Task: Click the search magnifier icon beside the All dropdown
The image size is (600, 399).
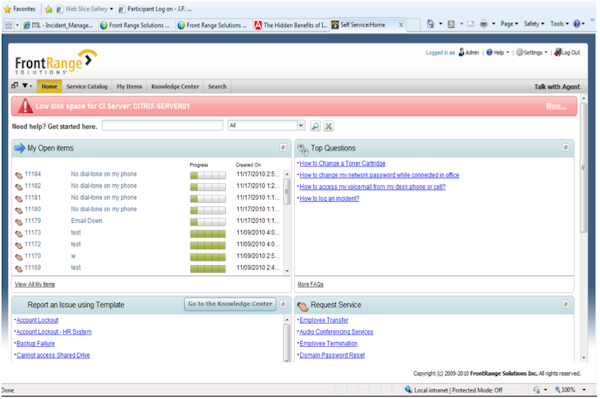Action: [315, 126]
